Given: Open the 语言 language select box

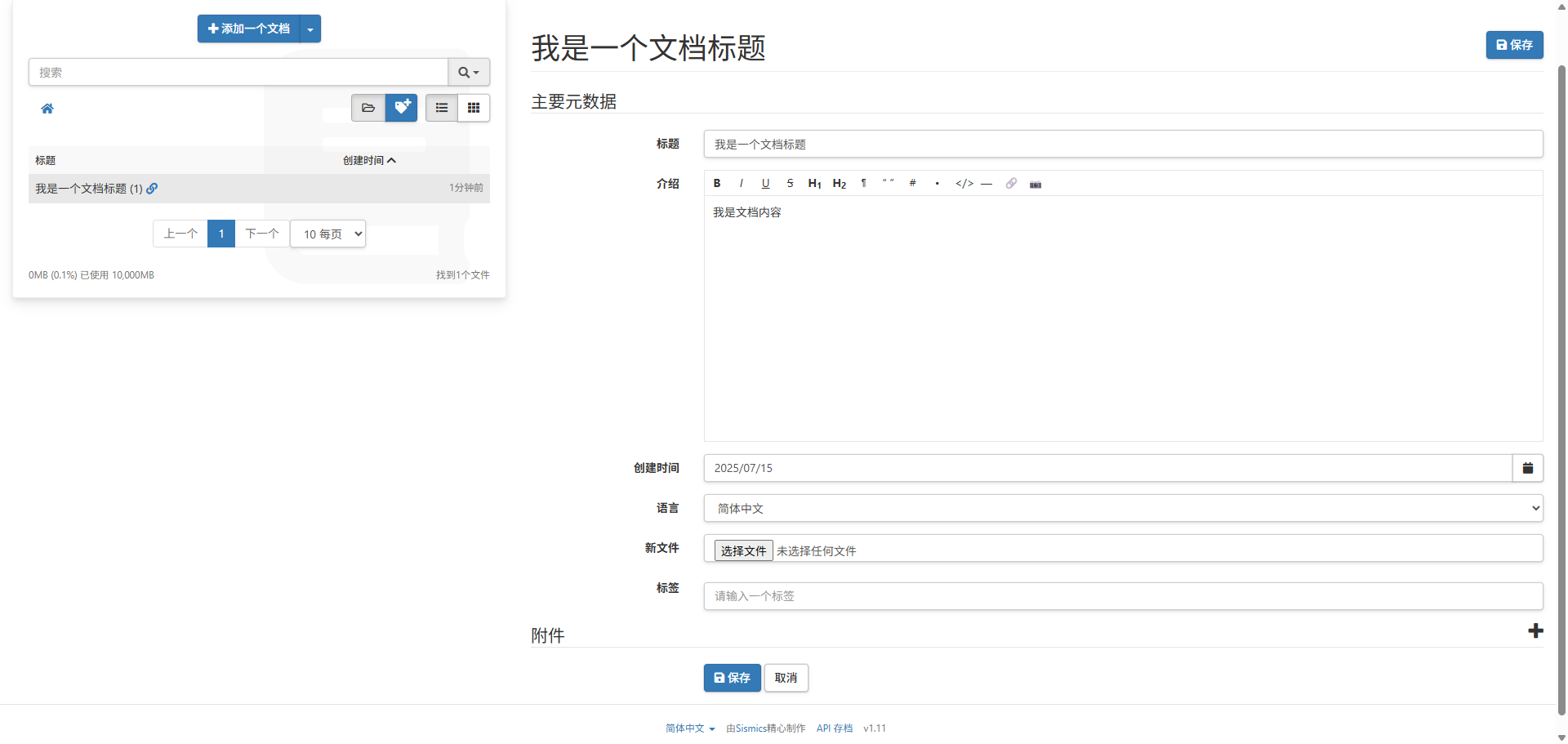Looking at the screenshot, I should click(1123, 508).
